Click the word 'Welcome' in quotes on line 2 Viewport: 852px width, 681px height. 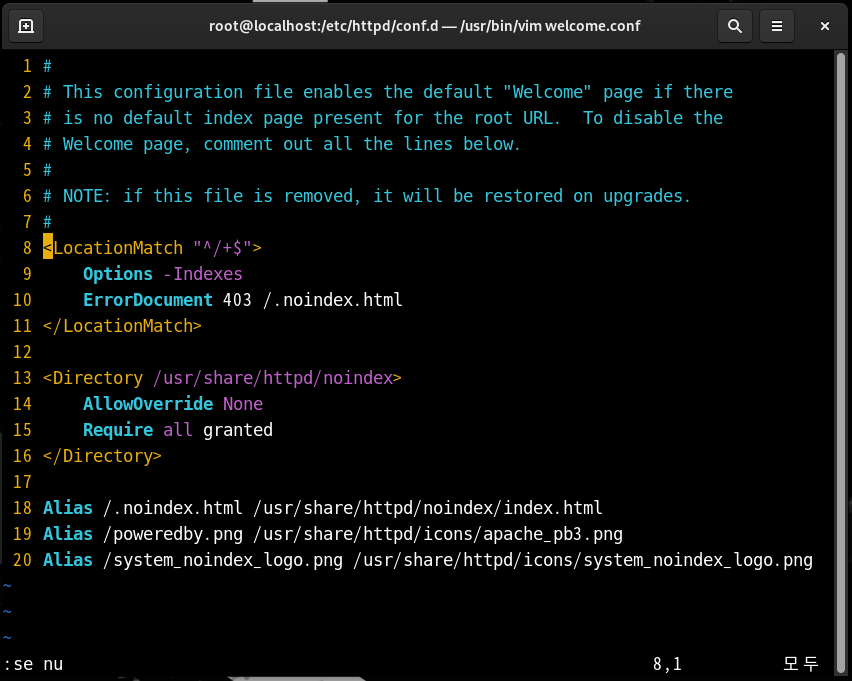tap(547, 92)
